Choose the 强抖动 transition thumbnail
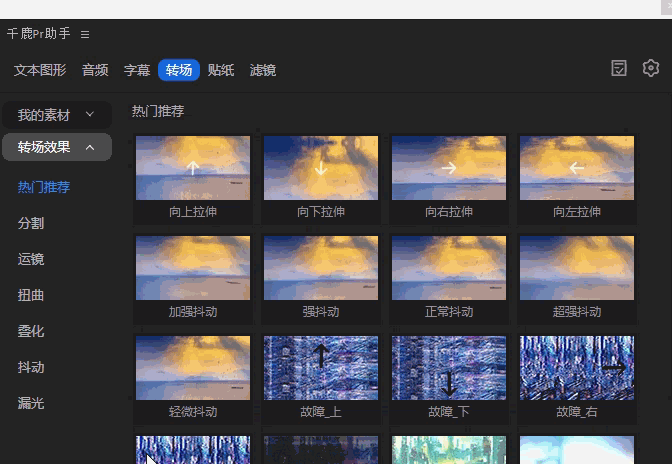The image size is (672, 464). (x=321, y=268)
